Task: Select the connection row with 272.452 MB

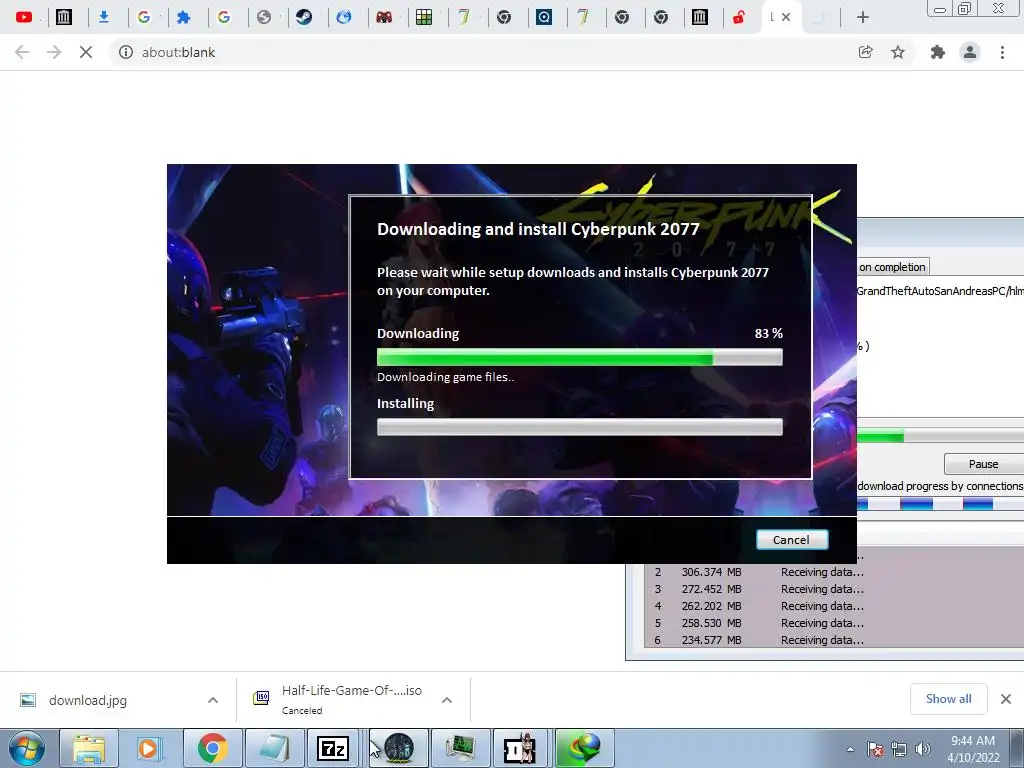Action: tap(834, 589)
